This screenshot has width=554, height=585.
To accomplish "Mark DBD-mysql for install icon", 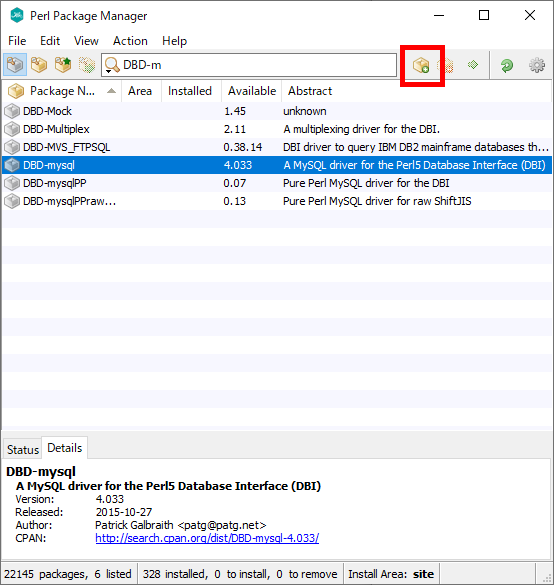I will pyautogui.click(x=421, y=65).
